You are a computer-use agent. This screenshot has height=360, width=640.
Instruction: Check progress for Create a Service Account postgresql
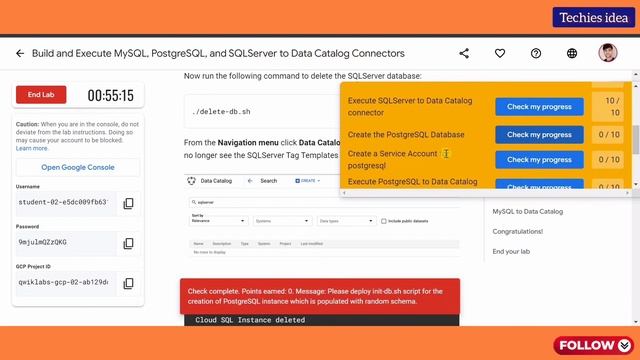[539, 160]
